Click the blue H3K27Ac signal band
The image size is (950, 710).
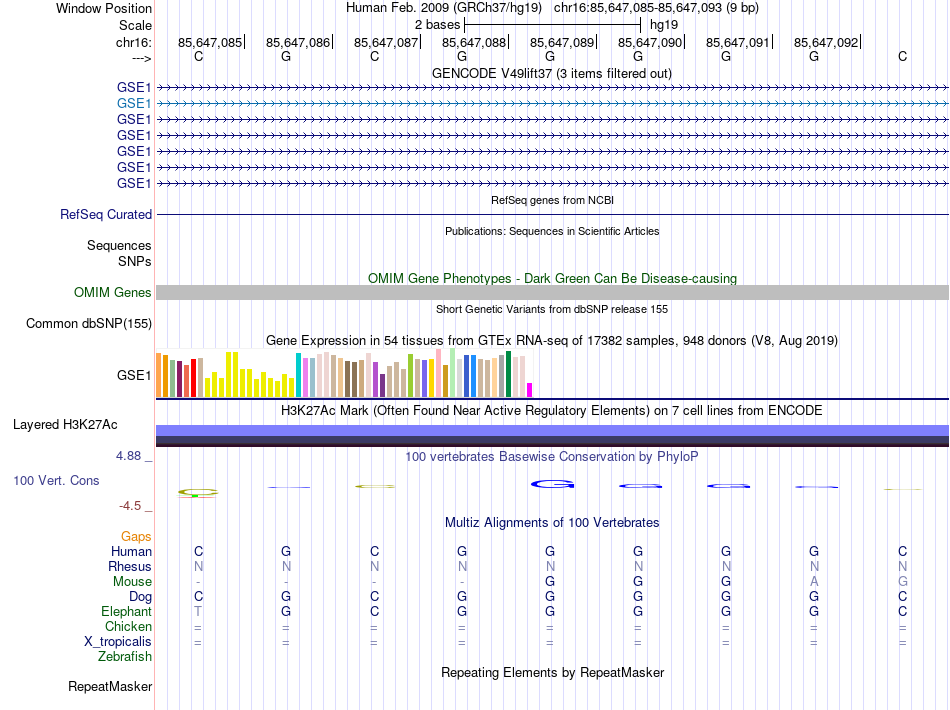tap(552, 430)
